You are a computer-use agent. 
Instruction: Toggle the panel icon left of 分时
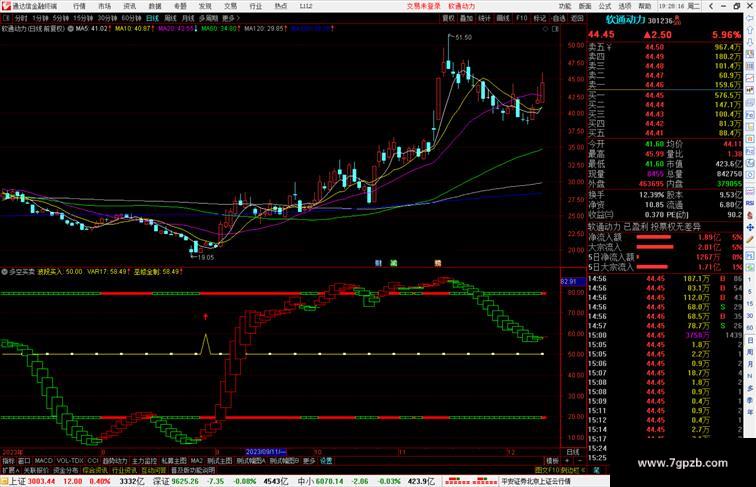pos(6,18)
